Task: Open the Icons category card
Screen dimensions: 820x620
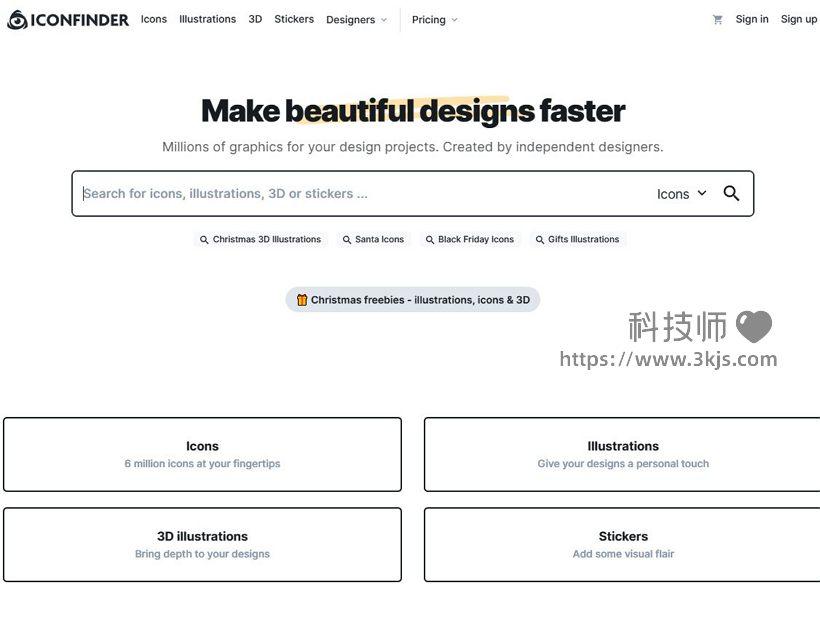Action: 202,454
